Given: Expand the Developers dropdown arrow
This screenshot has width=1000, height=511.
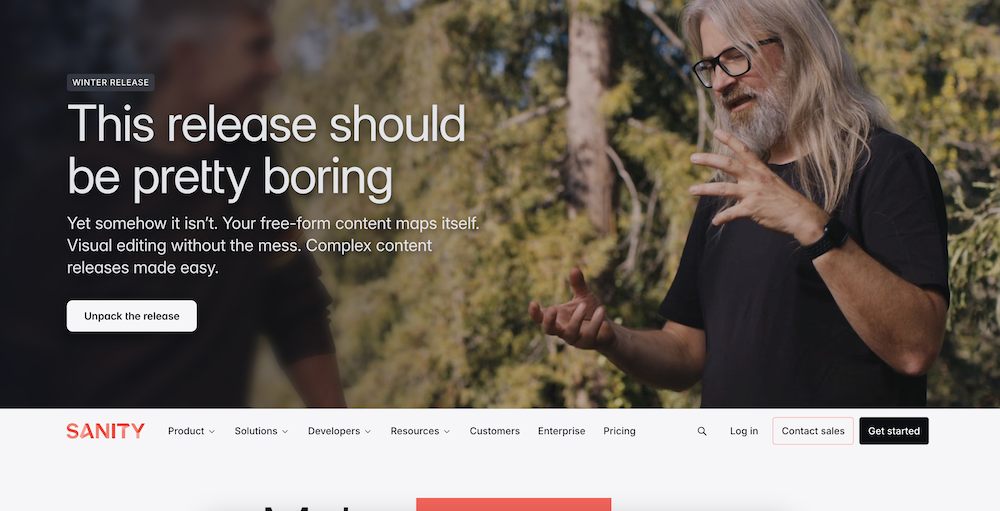Looking at the screenshot, I should tap(368, 432).
